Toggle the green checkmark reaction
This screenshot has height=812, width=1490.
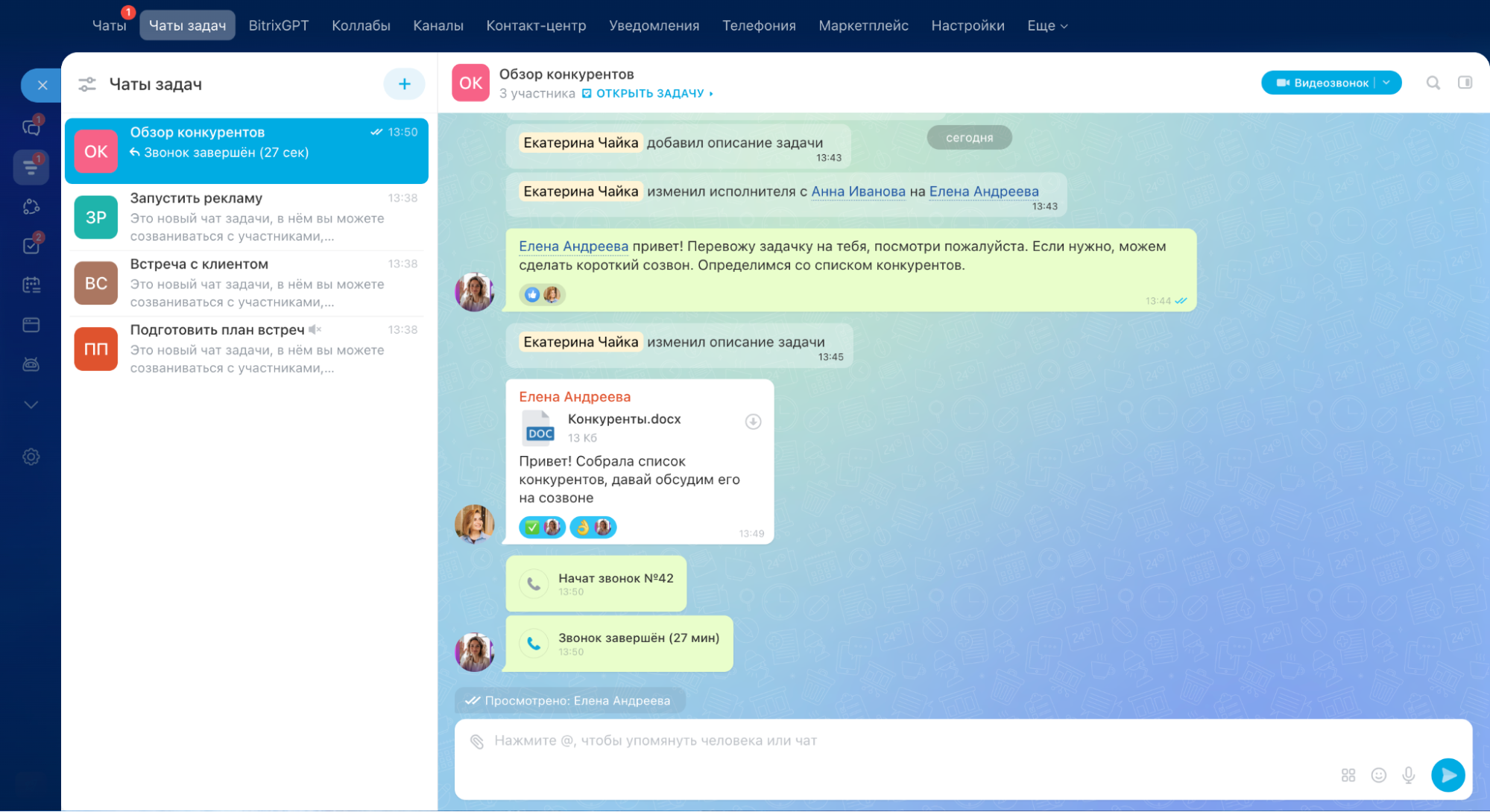(x=532, y=527)
